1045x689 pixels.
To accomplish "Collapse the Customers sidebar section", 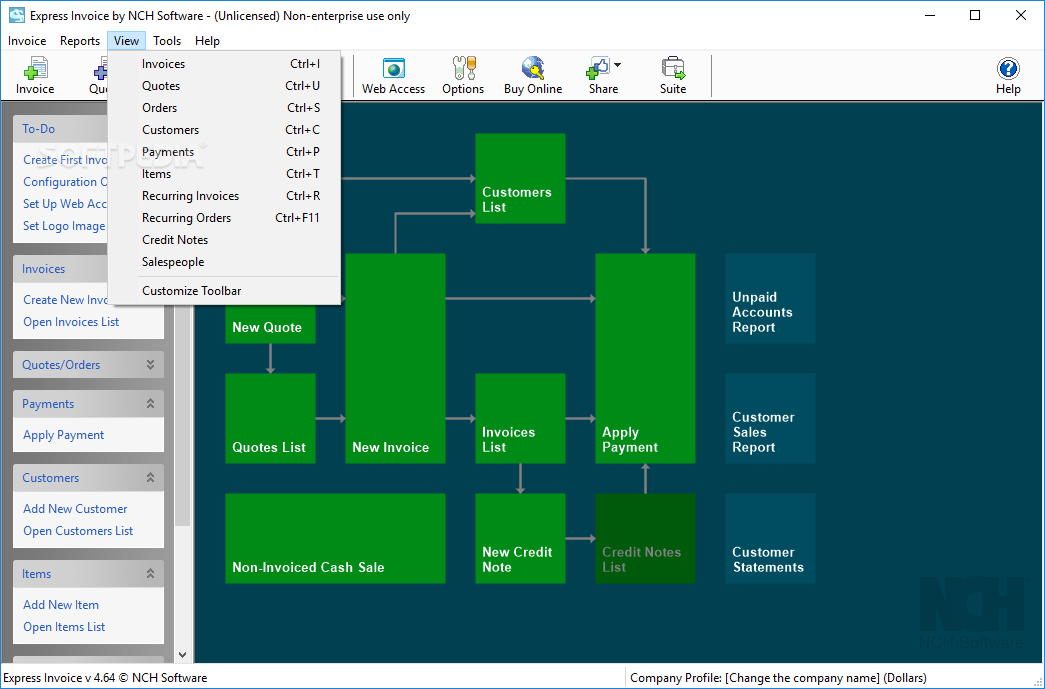I will (x=151, y=478).
